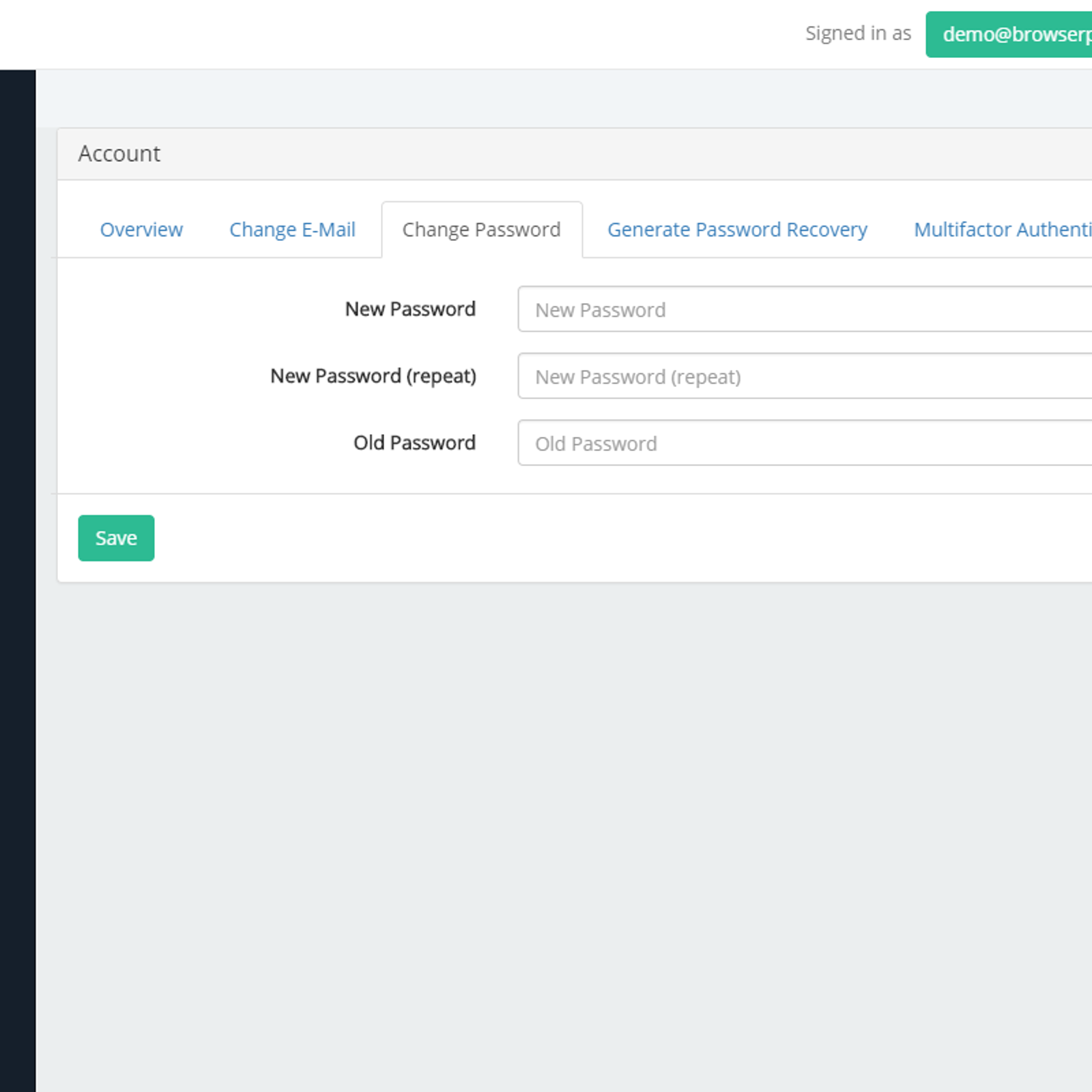Open the Overview tab

coord(141,229)
